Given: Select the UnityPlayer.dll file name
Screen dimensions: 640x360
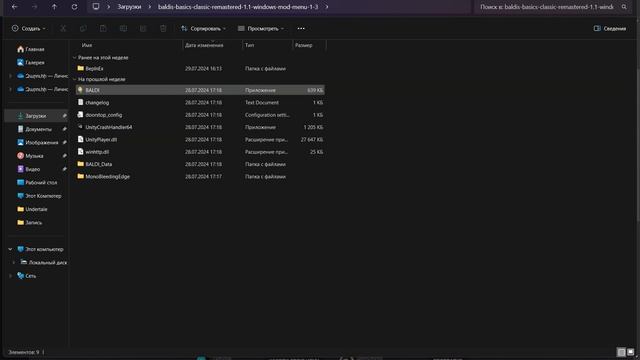Looking at the screenshot, I should (101, 140).
